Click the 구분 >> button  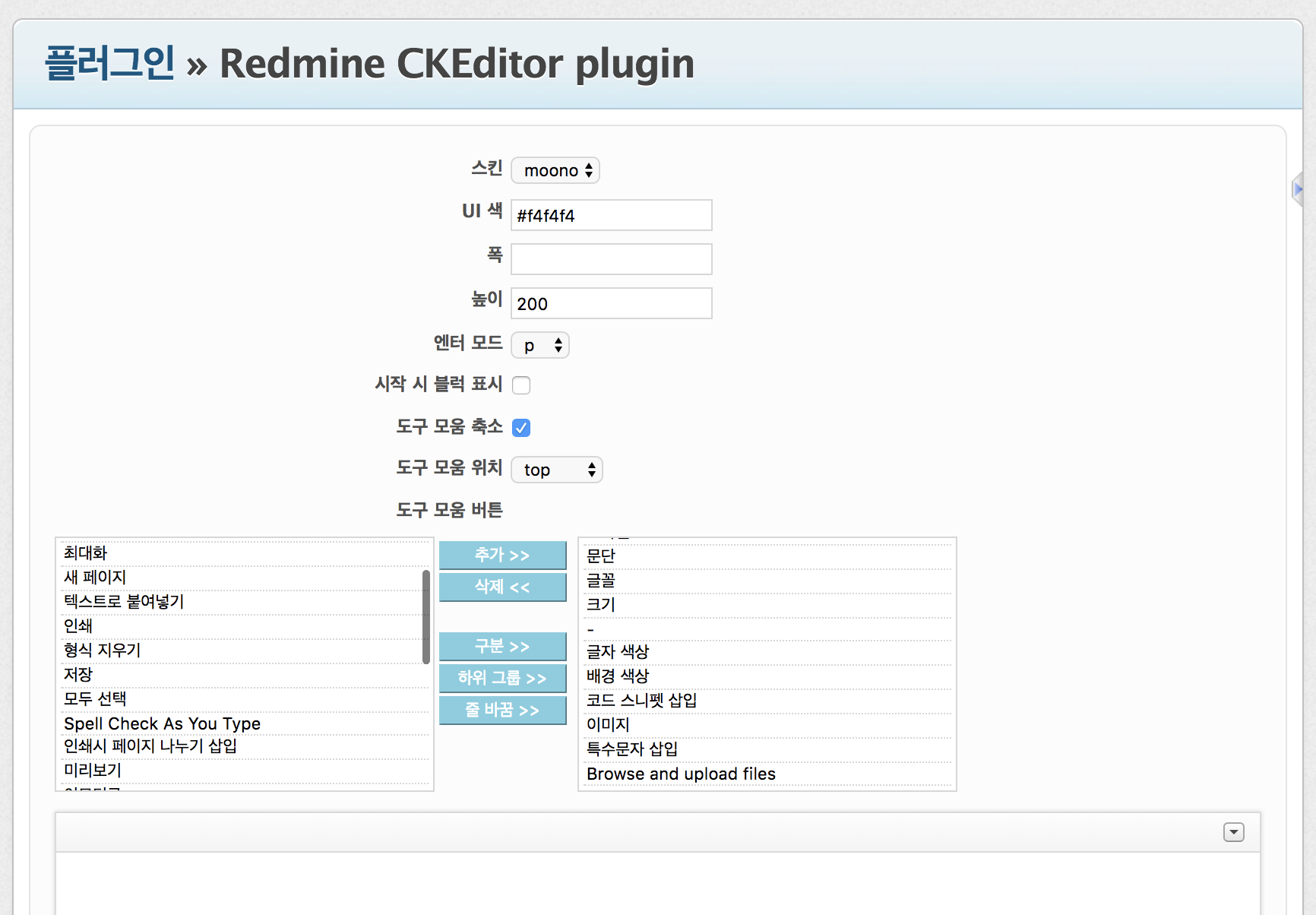click(x=503, y=646)
